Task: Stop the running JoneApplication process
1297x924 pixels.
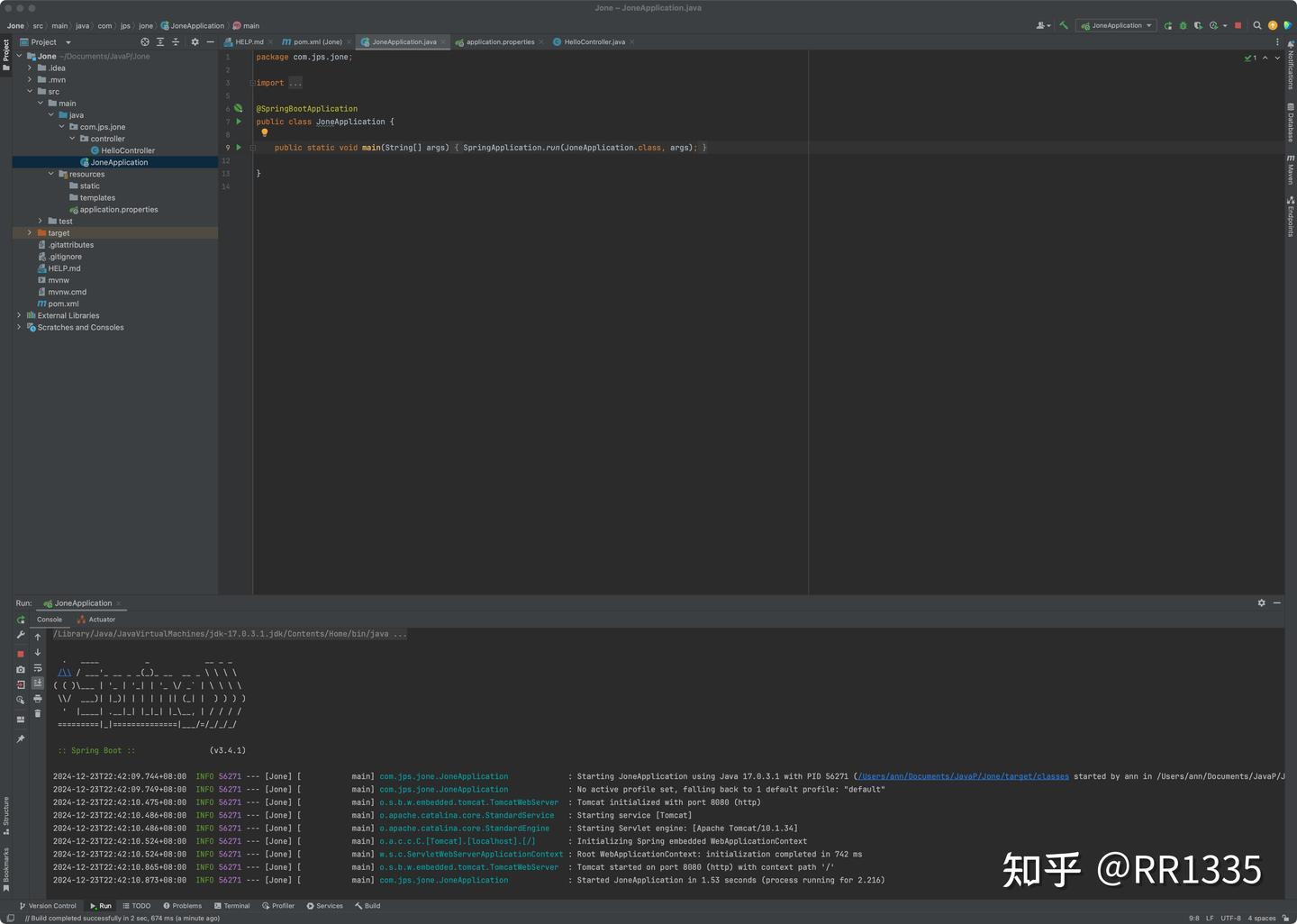Action: point(1238,25)
